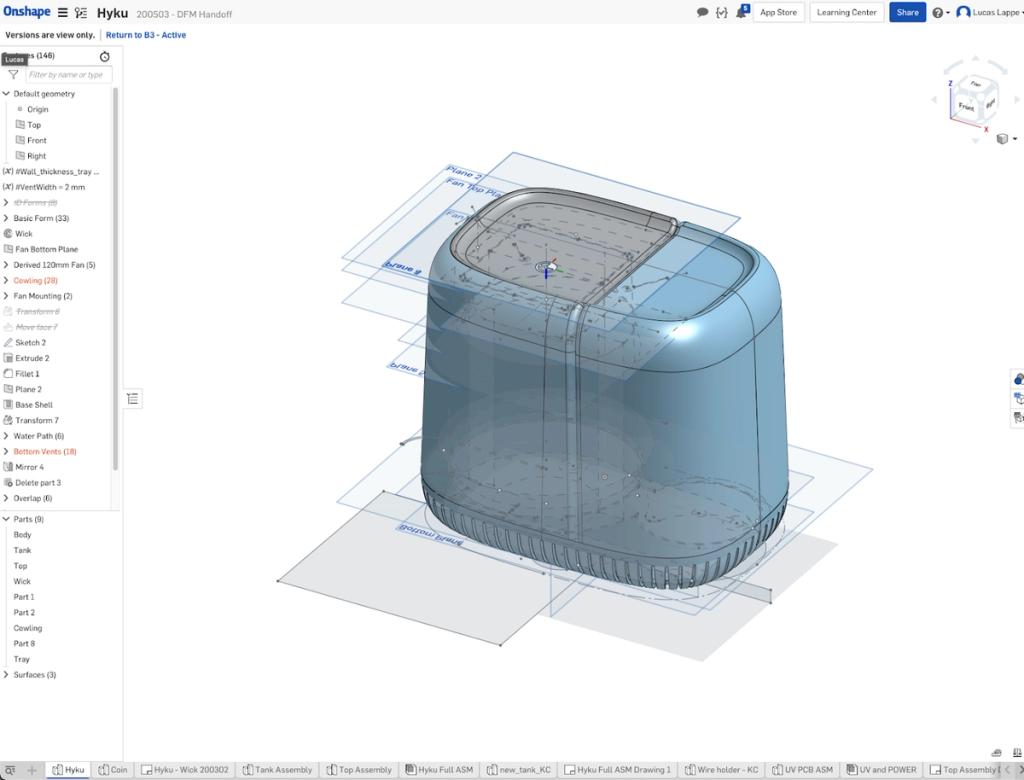Open the Onshape hamburger menu
Image resolution: width=1024 pixels, height=780 pixels.
click(x=62, y=12)
